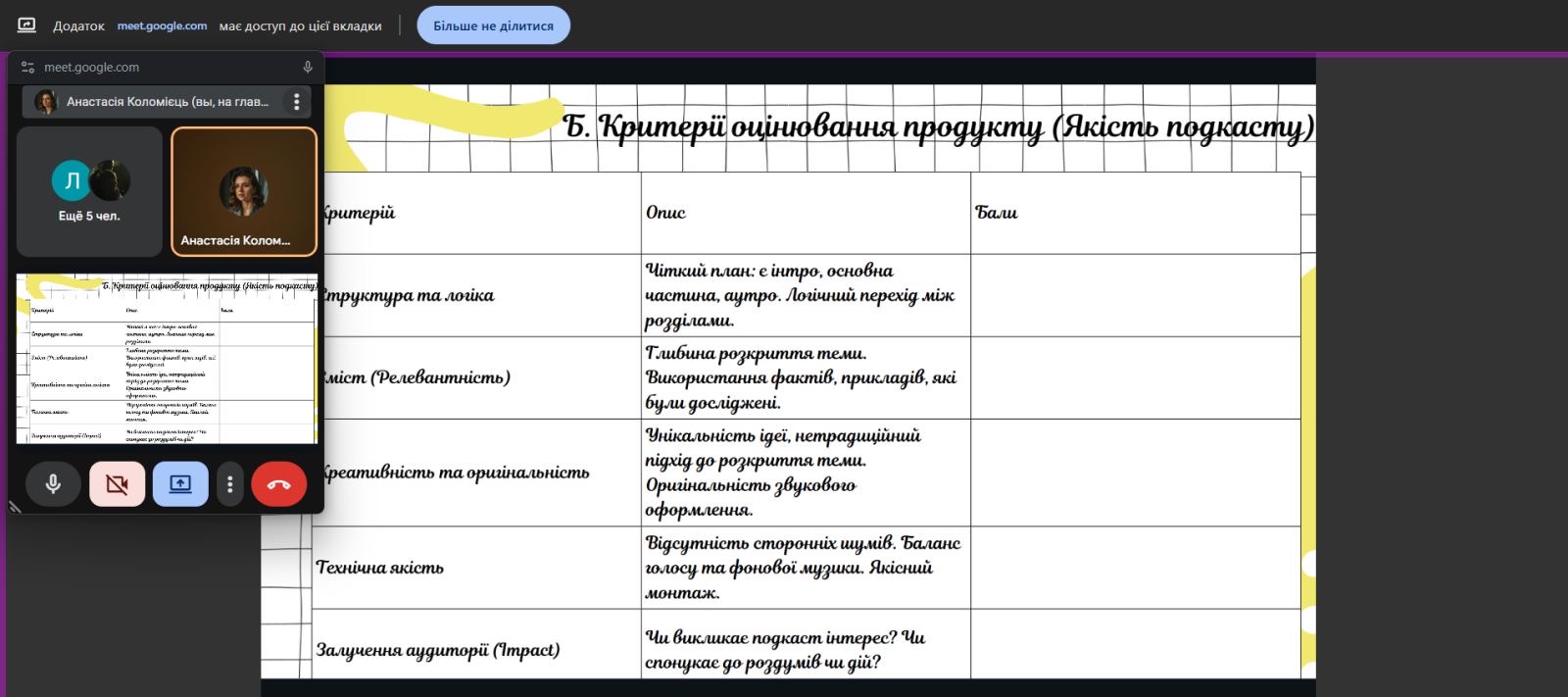Click the tab sharing icon in top bar
Viewport: 1568px width, 697px height.
point(26,25)
